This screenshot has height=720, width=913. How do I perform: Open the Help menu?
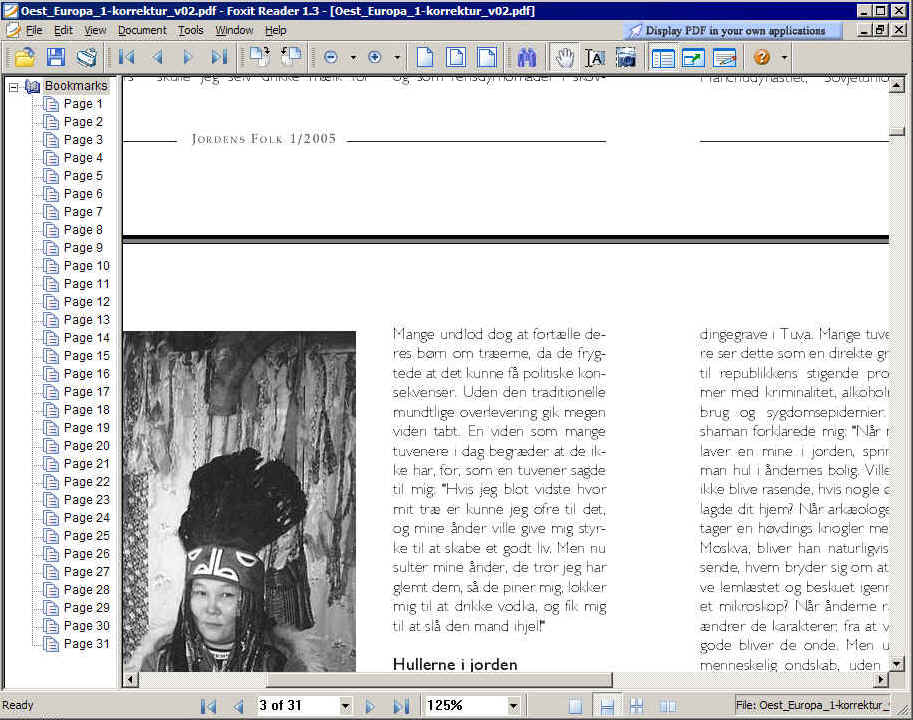pos(275,30)
